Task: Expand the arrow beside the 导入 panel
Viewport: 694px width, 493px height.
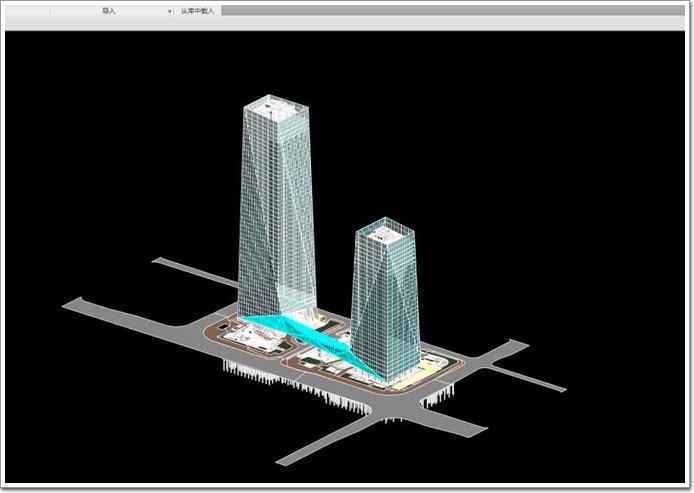Action: (170, 10)
